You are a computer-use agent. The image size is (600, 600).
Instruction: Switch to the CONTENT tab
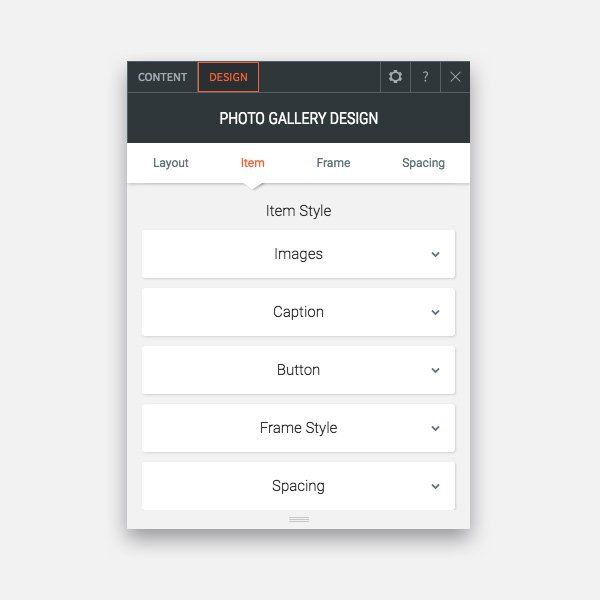coord(163,77)
